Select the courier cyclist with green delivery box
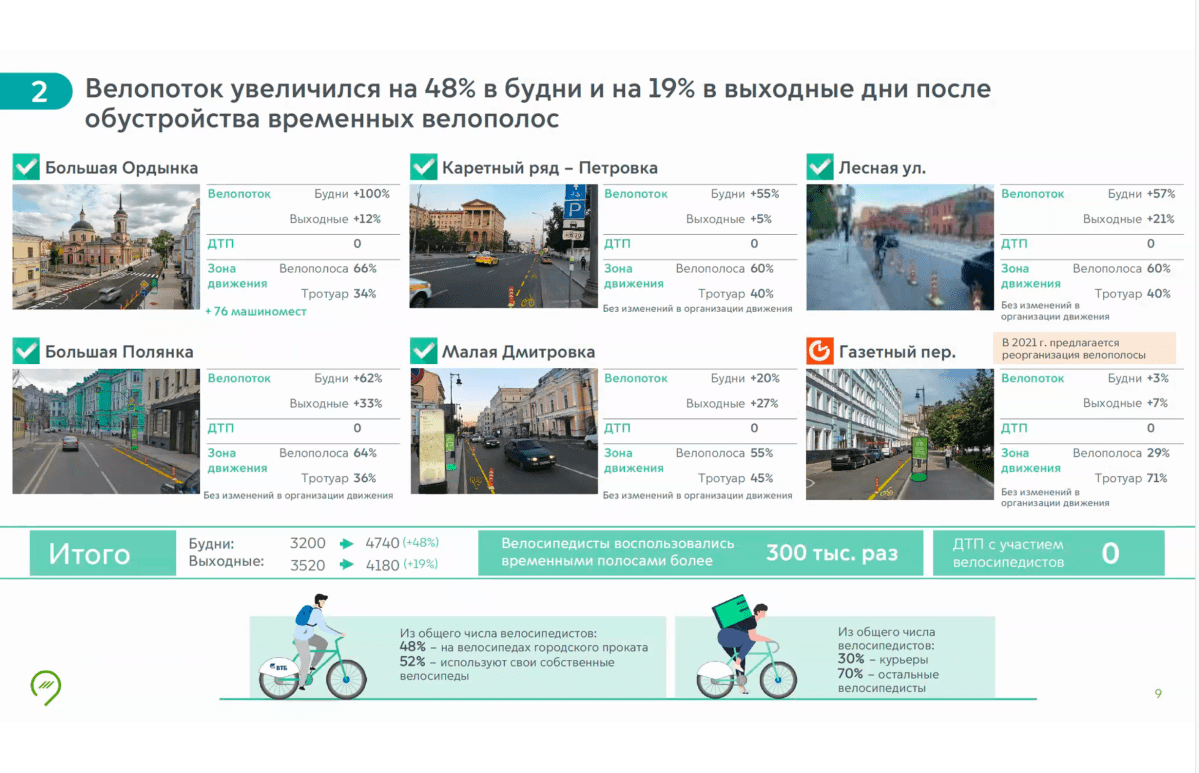The width and height of the screenshot is (1199, 773). point(738,647)
